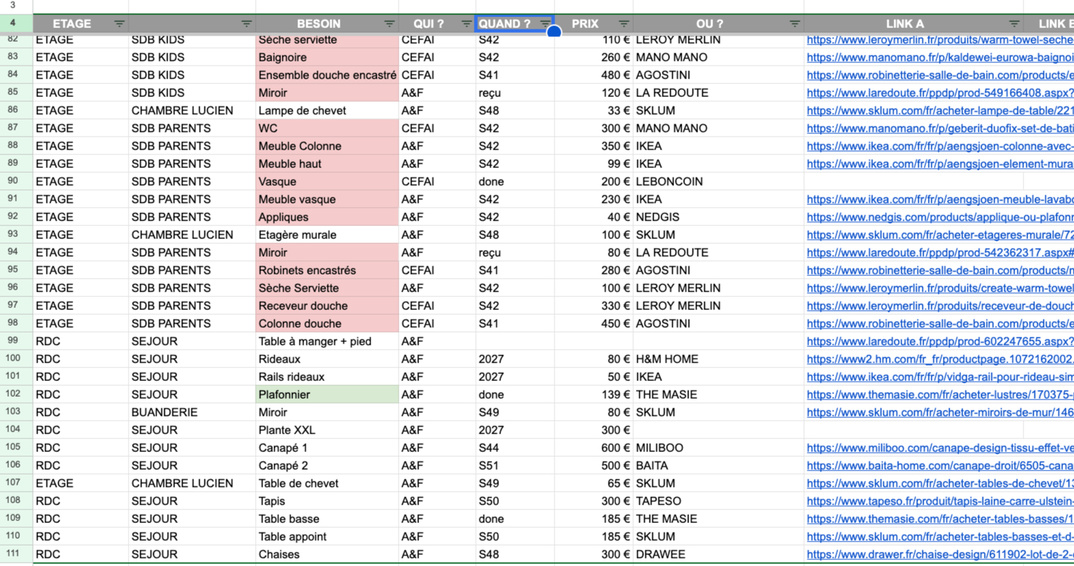Select the Robinets encastrés cell
This screenshot has height=566, width=1074.
(x=327, y=271)
